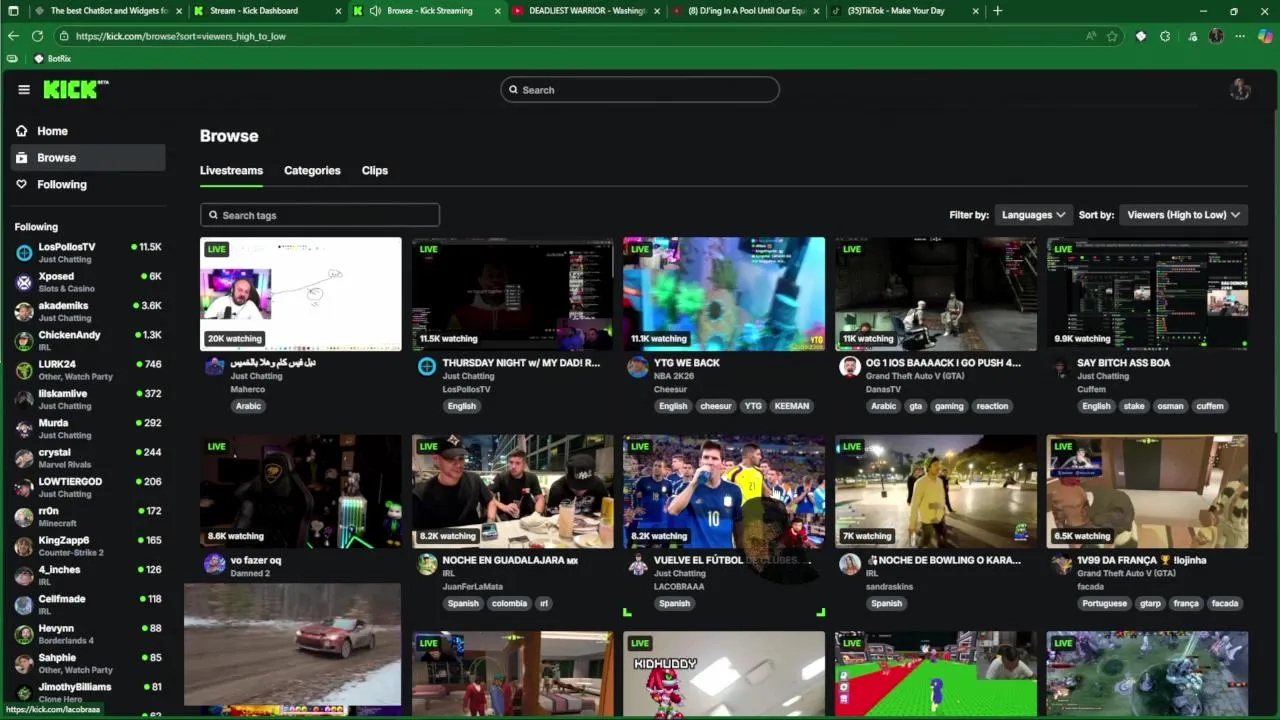Image resolution: width=1280 pixels, height=720 pixels.
Task: Open OG 1 IOS BAAAACK stream title
Action: click(x=943, y=363)
